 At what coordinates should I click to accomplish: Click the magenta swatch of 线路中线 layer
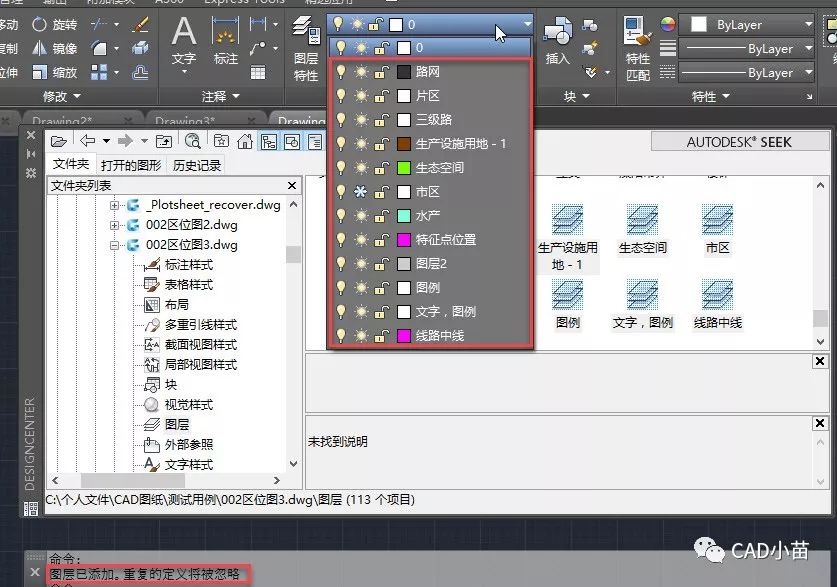click(x=404, y=336)
